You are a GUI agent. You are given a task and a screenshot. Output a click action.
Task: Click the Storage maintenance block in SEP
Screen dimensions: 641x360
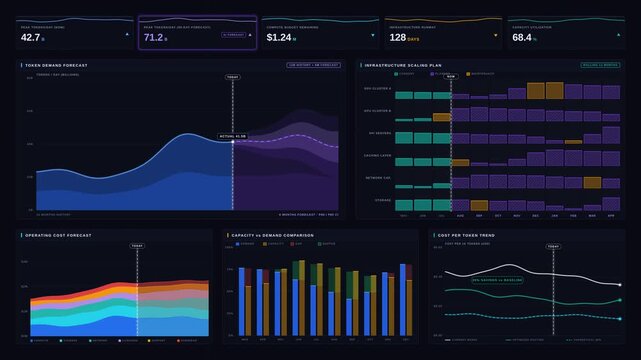[479, 205]
